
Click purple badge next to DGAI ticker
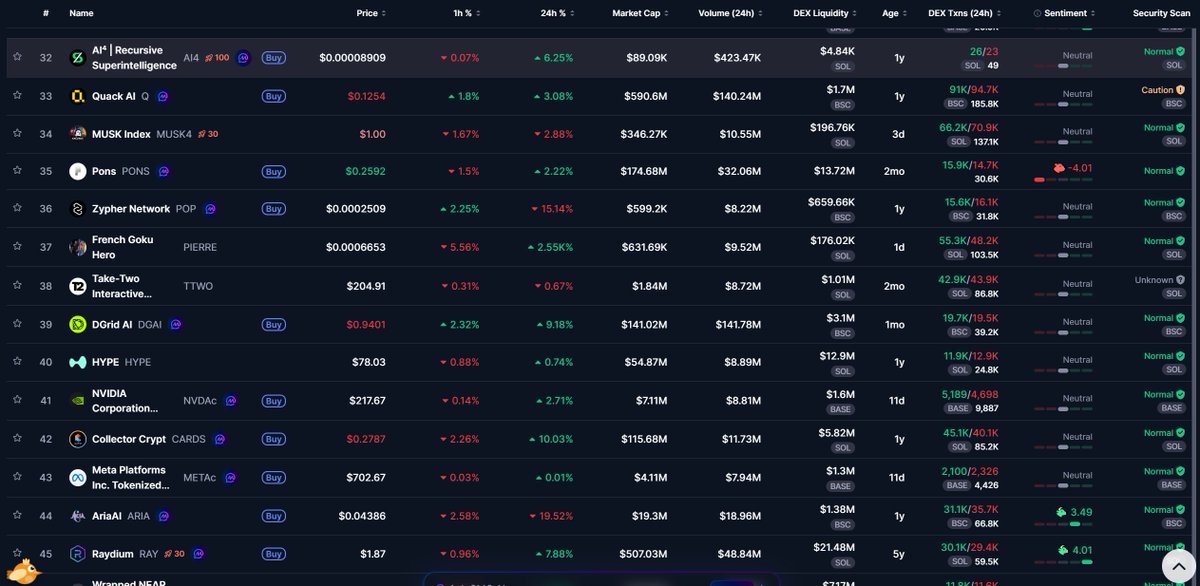pyautogui.click(x=175, y=324)
